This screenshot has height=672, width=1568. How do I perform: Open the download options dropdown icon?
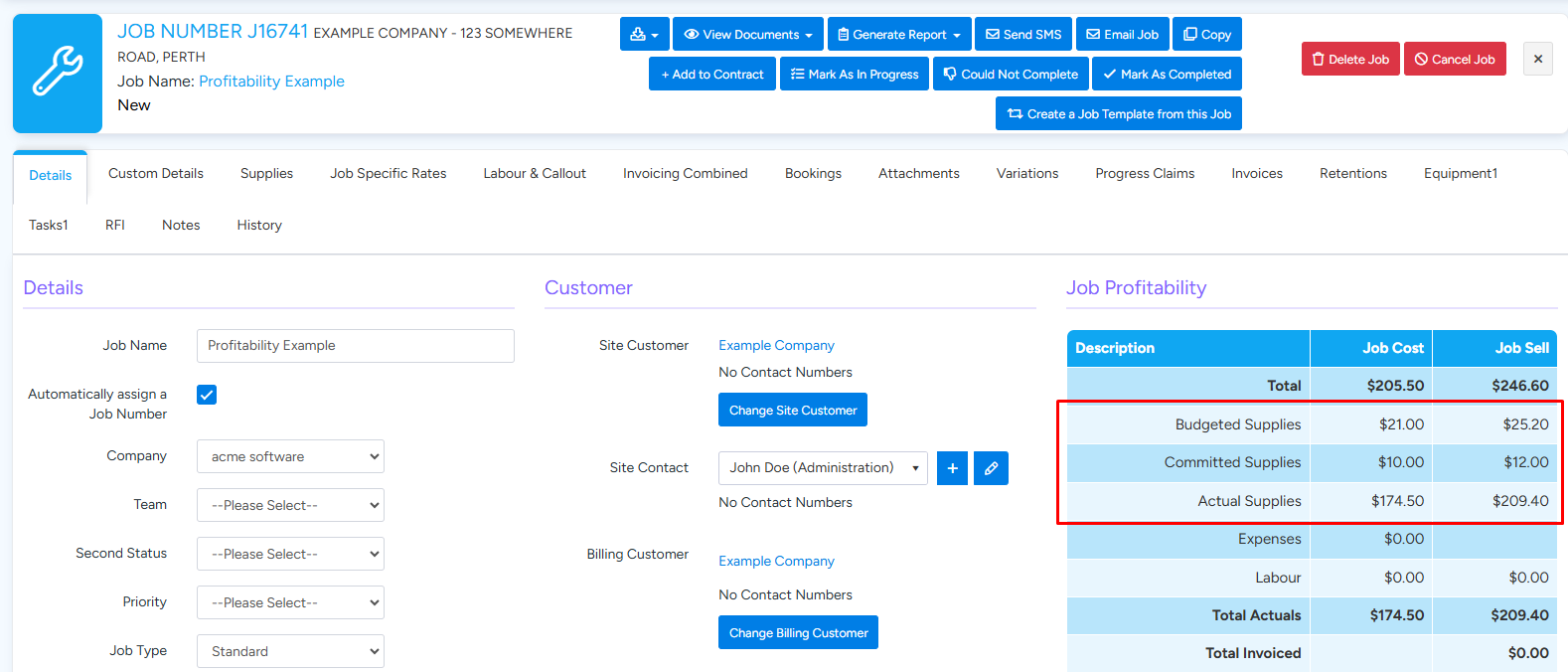click(x=644, y=34)
